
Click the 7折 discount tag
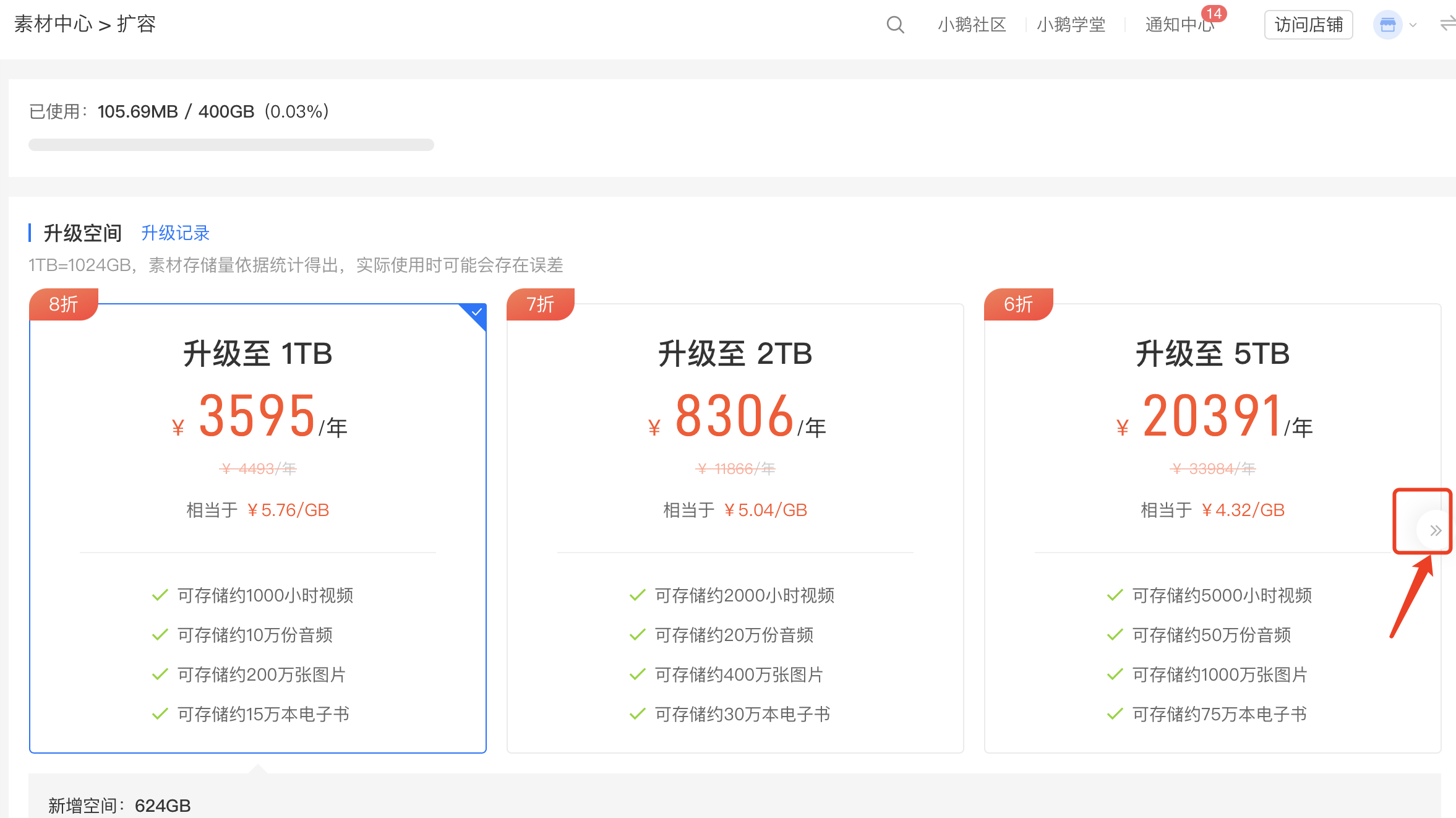coord(541,304)
